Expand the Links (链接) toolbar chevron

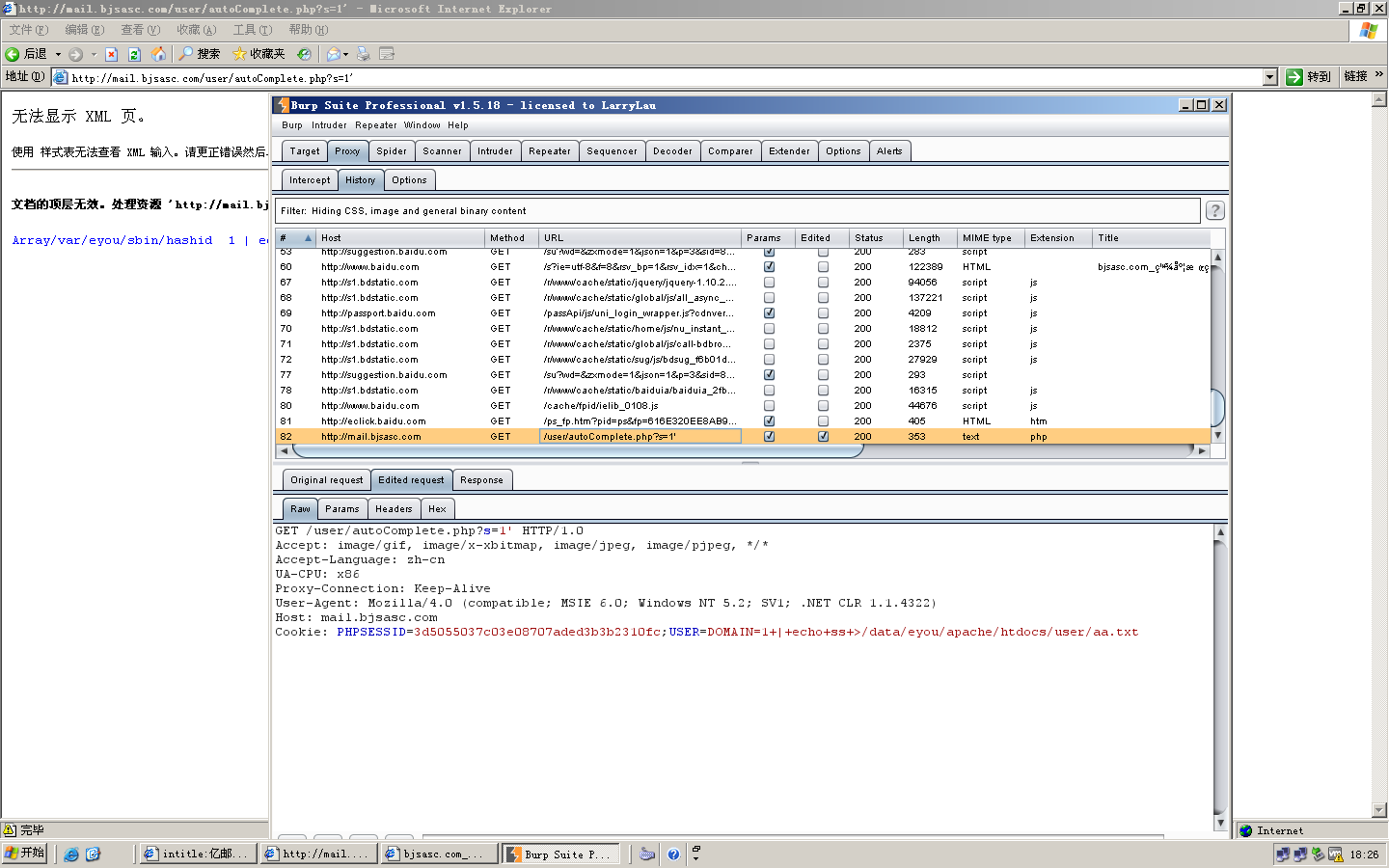pos(1379,74)
